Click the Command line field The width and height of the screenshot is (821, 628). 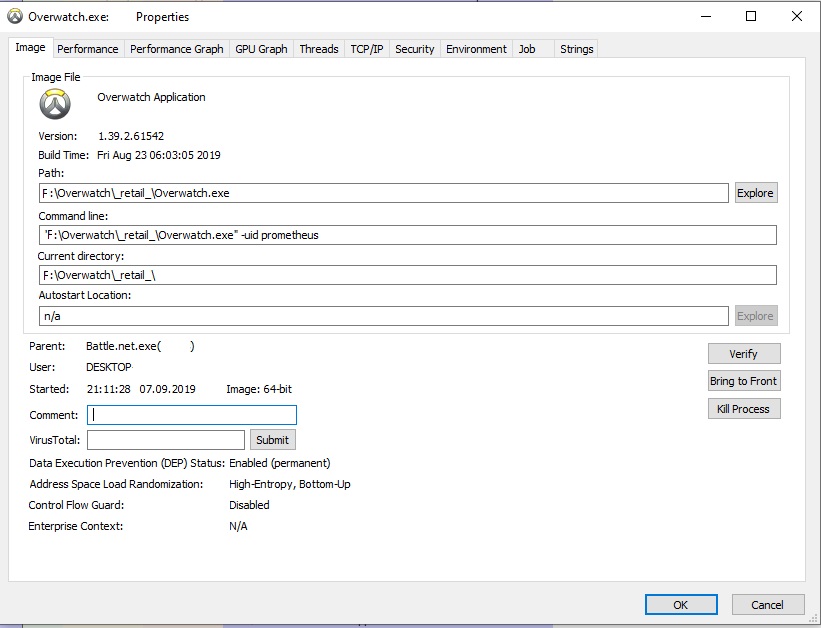click(407, 235)
